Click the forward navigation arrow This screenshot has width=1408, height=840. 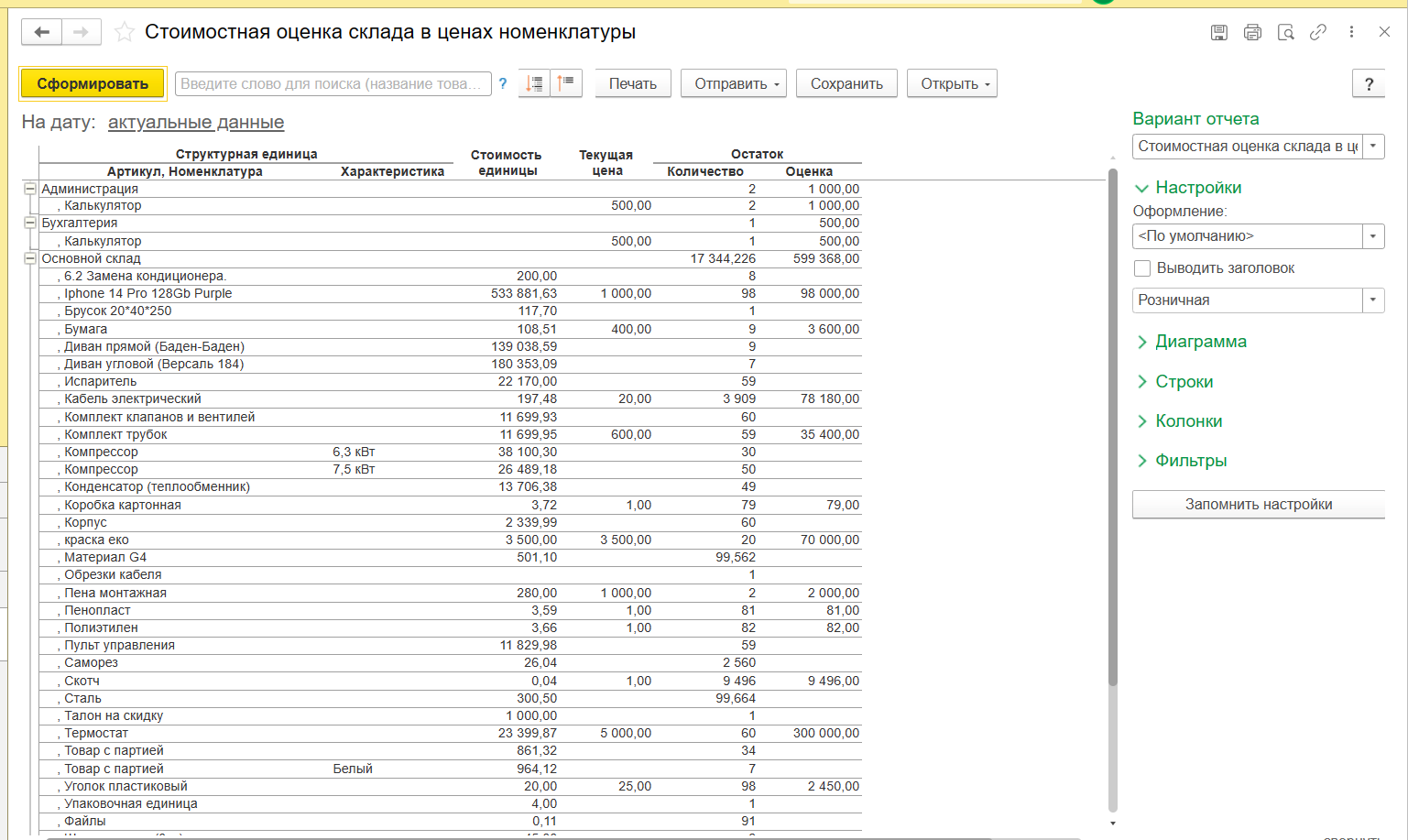pos(81,32)
